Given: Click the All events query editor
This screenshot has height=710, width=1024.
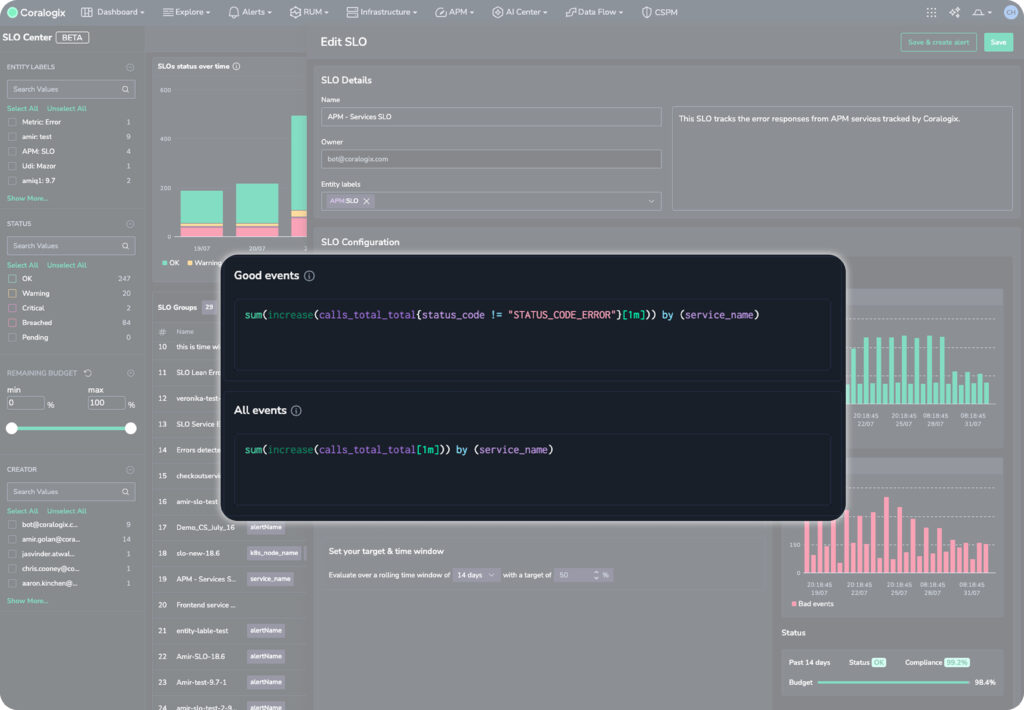Looking at the screenshot, I should tap(532, 470).
